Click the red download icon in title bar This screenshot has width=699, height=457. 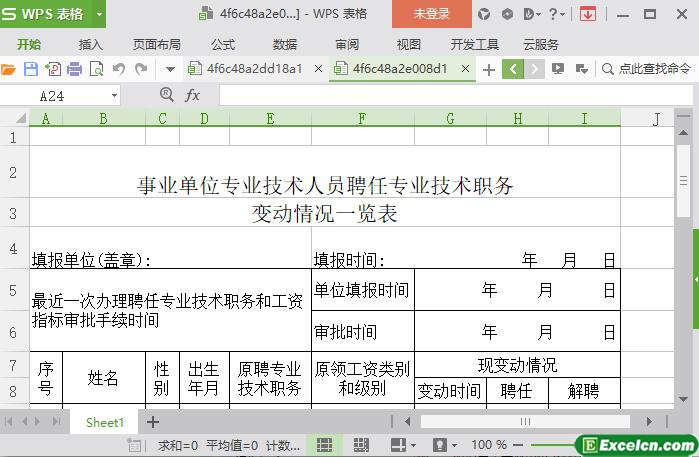pos(588,14)
